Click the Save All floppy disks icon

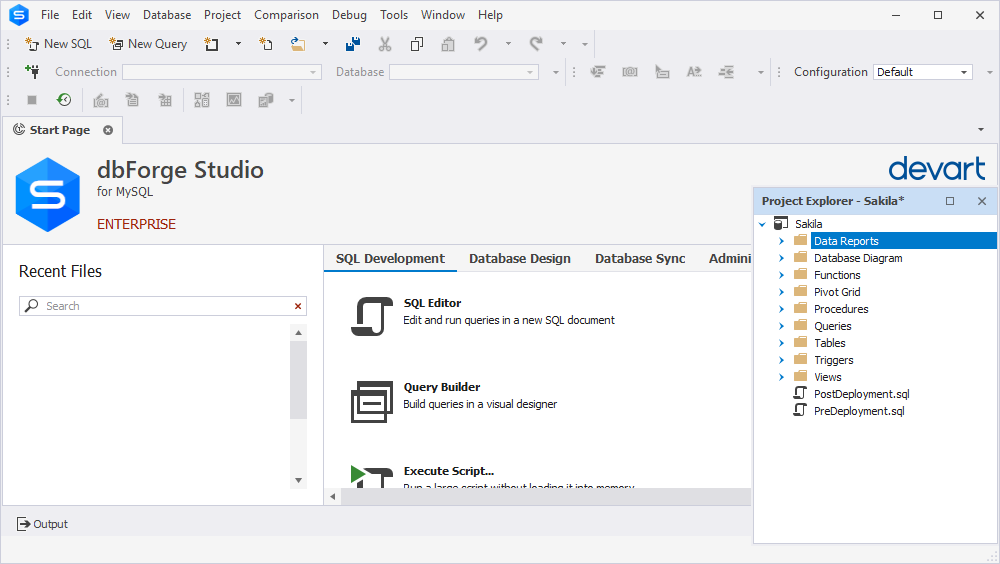pyautogui.click(x=353, y=44)
